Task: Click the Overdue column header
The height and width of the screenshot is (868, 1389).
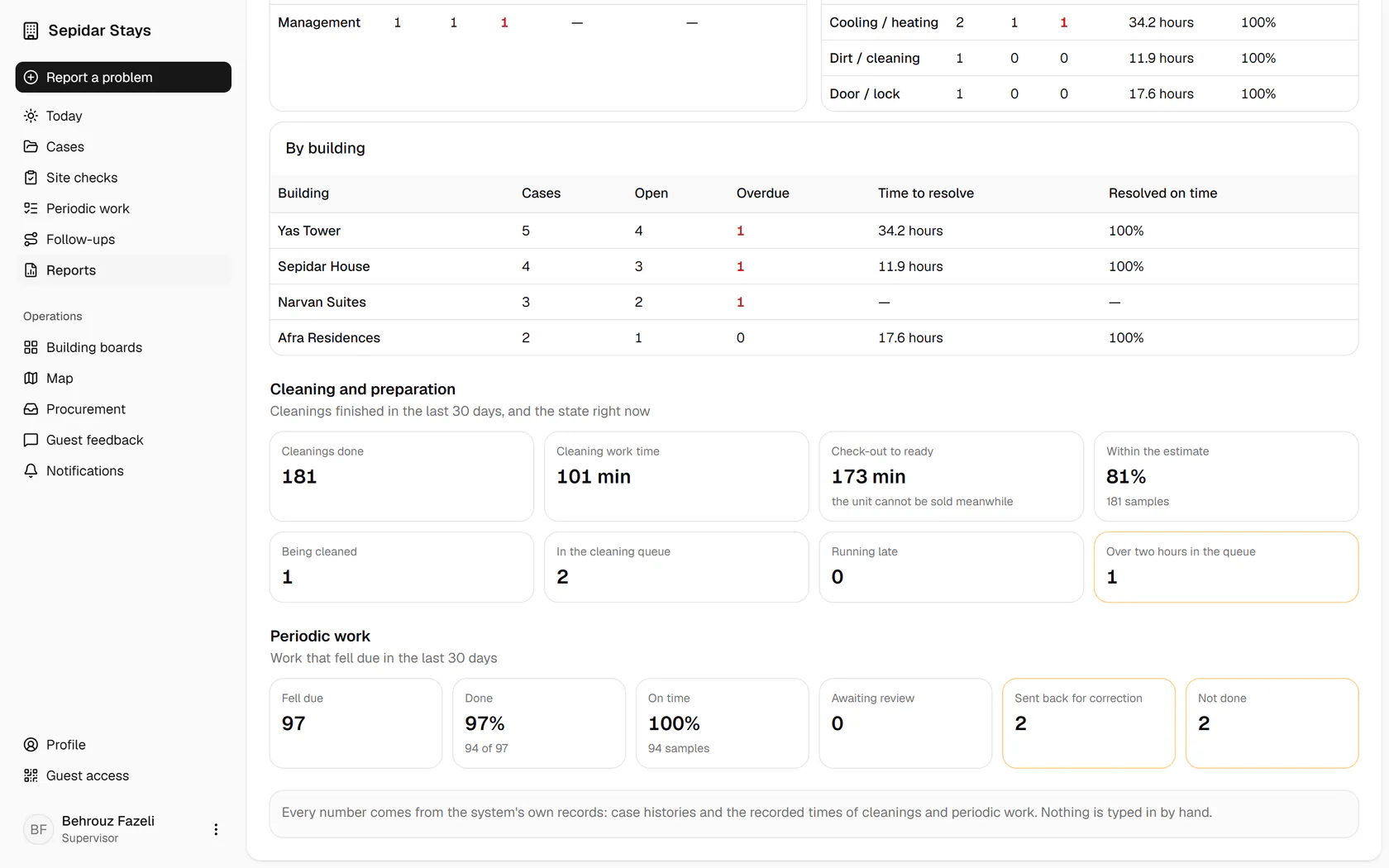Action: (763, 193)
